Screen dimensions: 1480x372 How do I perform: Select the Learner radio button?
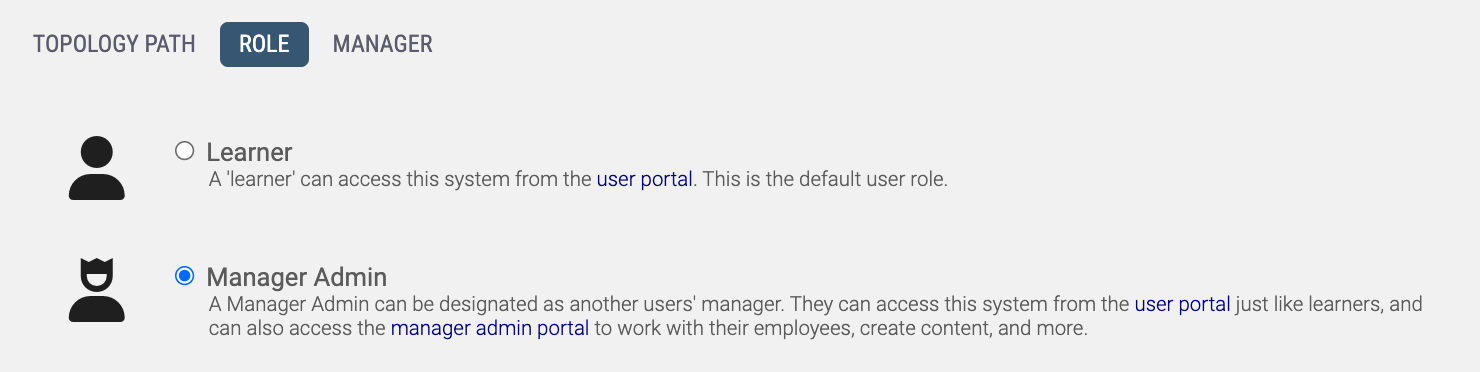pyautogui.click(x=184, y=151)
